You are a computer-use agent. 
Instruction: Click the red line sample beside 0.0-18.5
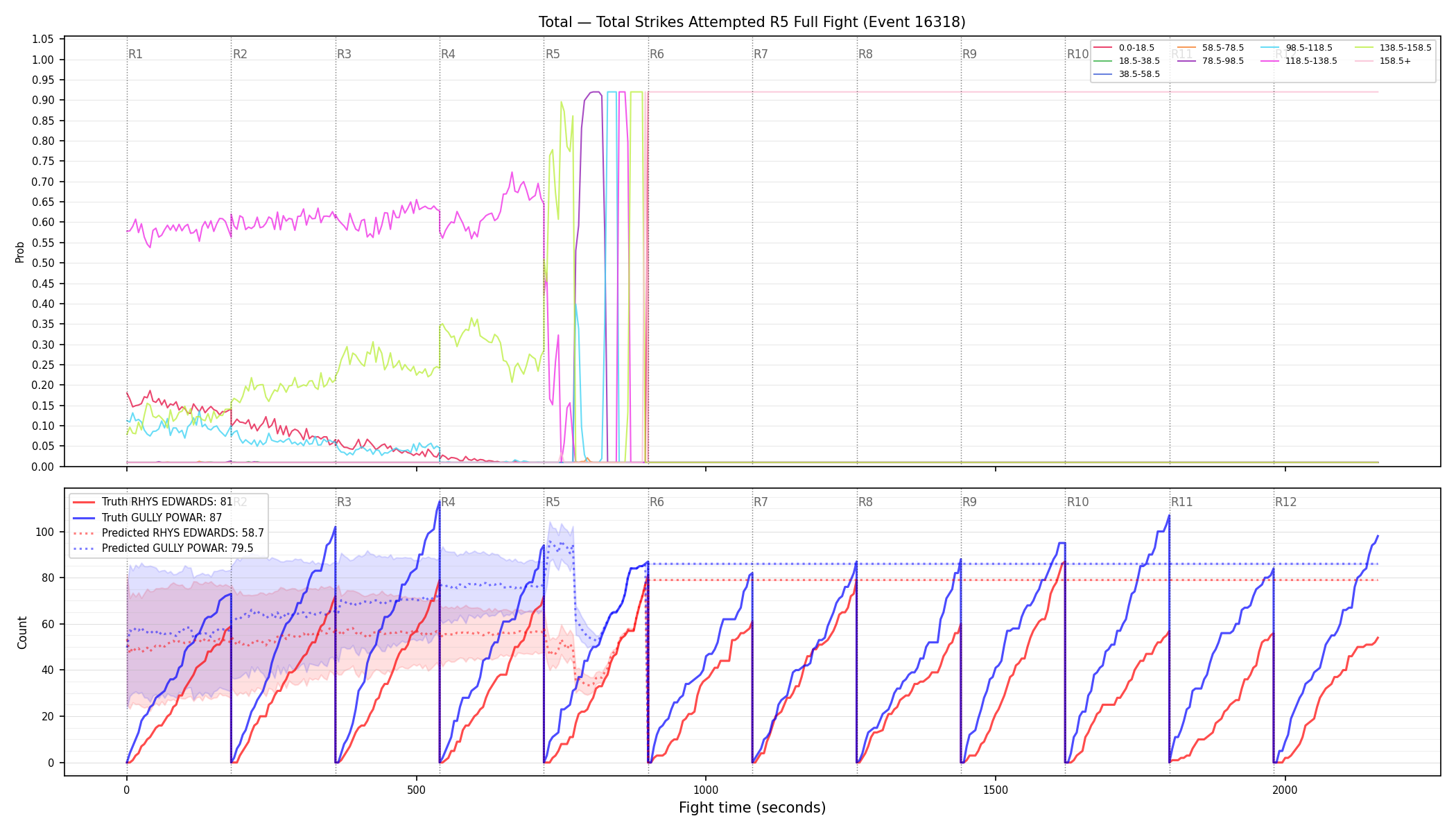1103,48
